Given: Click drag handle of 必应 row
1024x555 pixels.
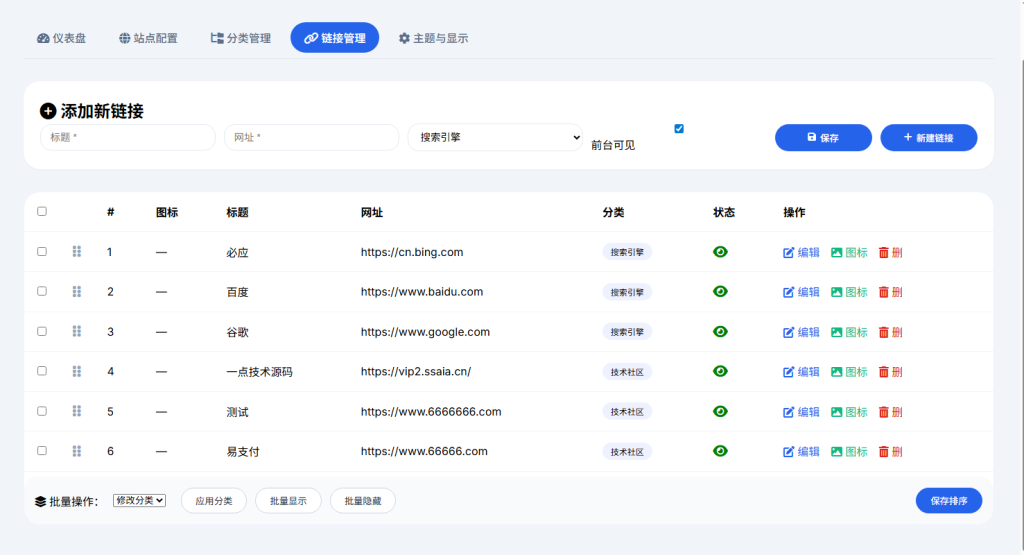Looking at the screenshot, I should pyautogui.click(x=76, y=251).
